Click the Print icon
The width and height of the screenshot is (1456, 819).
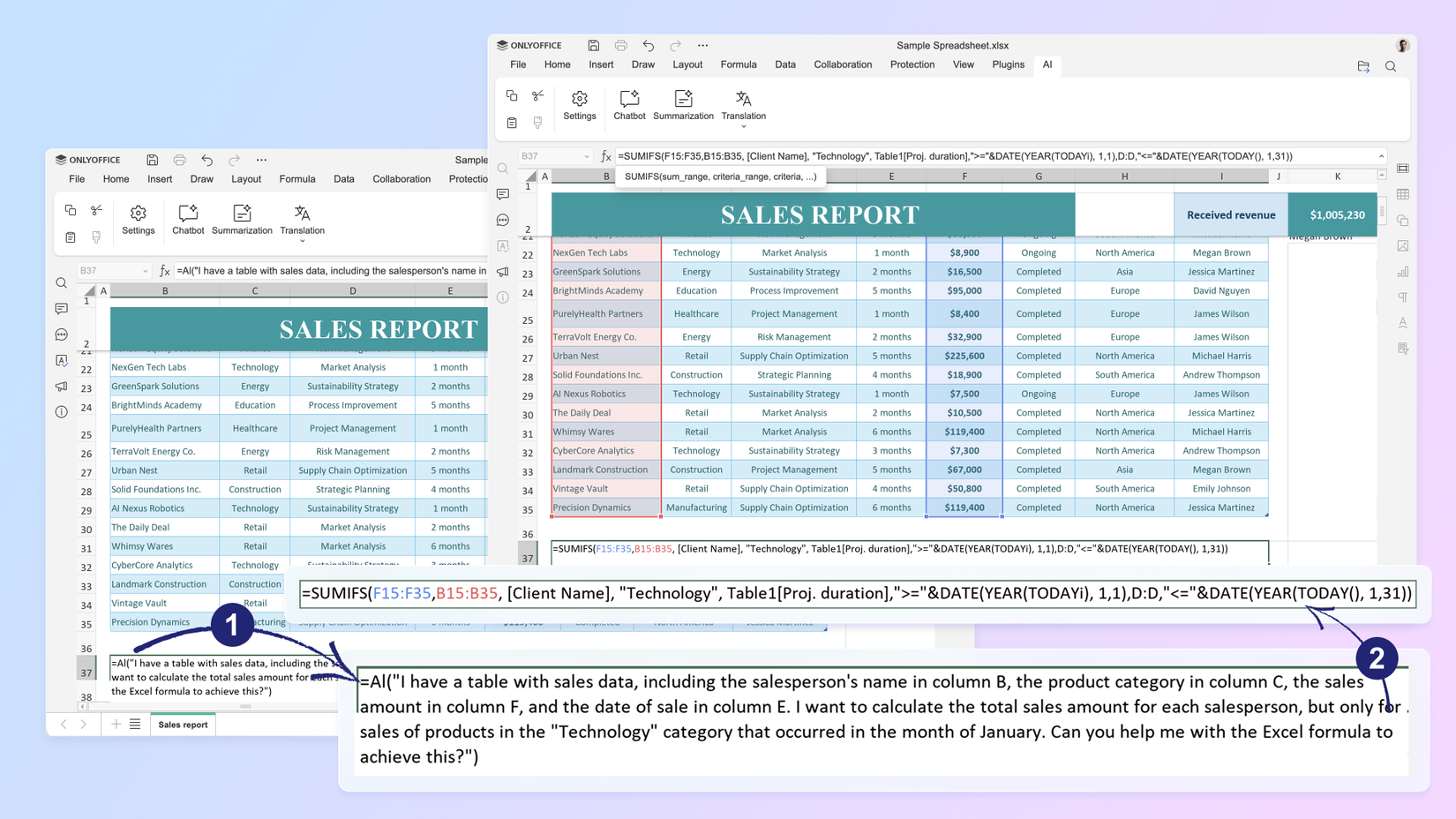point(621,45)
